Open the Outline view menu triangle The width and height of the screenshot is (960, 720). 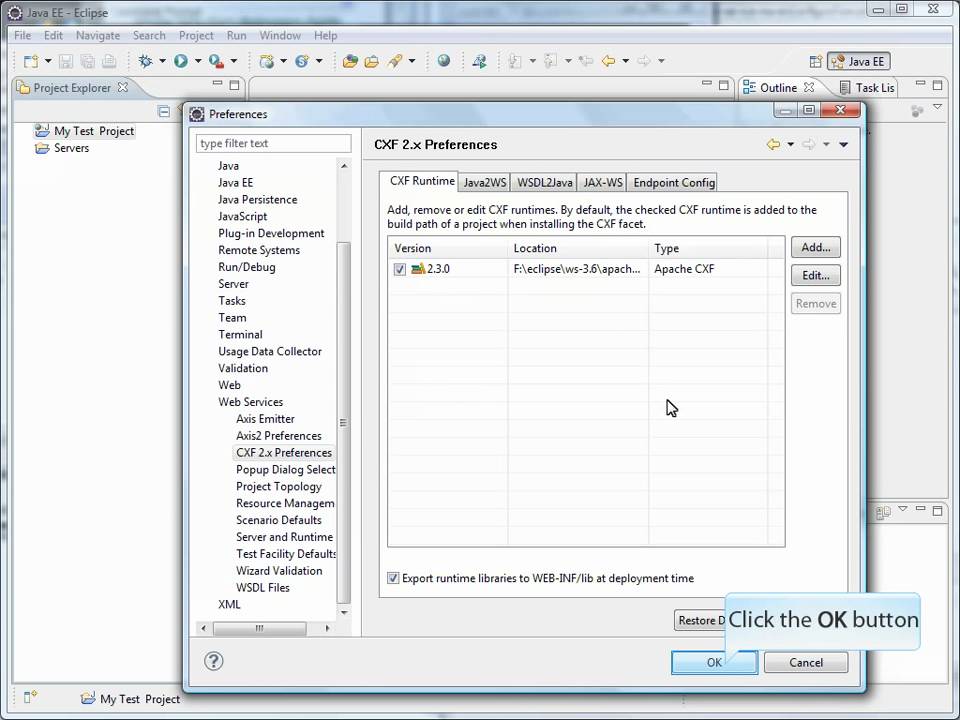[x=937, y=107]
